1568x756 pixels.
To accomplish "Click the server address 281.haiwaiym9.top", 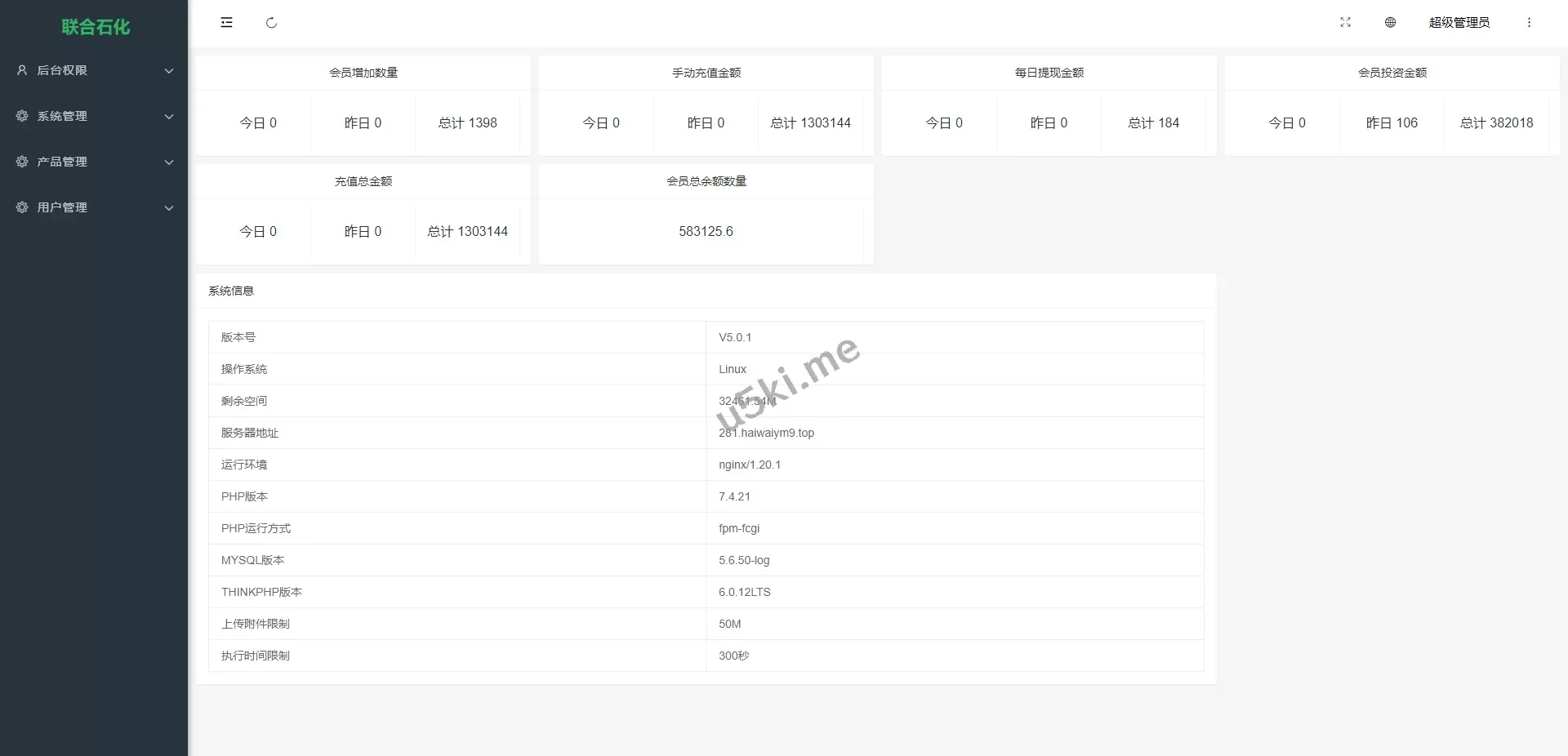I will [766, 433].
